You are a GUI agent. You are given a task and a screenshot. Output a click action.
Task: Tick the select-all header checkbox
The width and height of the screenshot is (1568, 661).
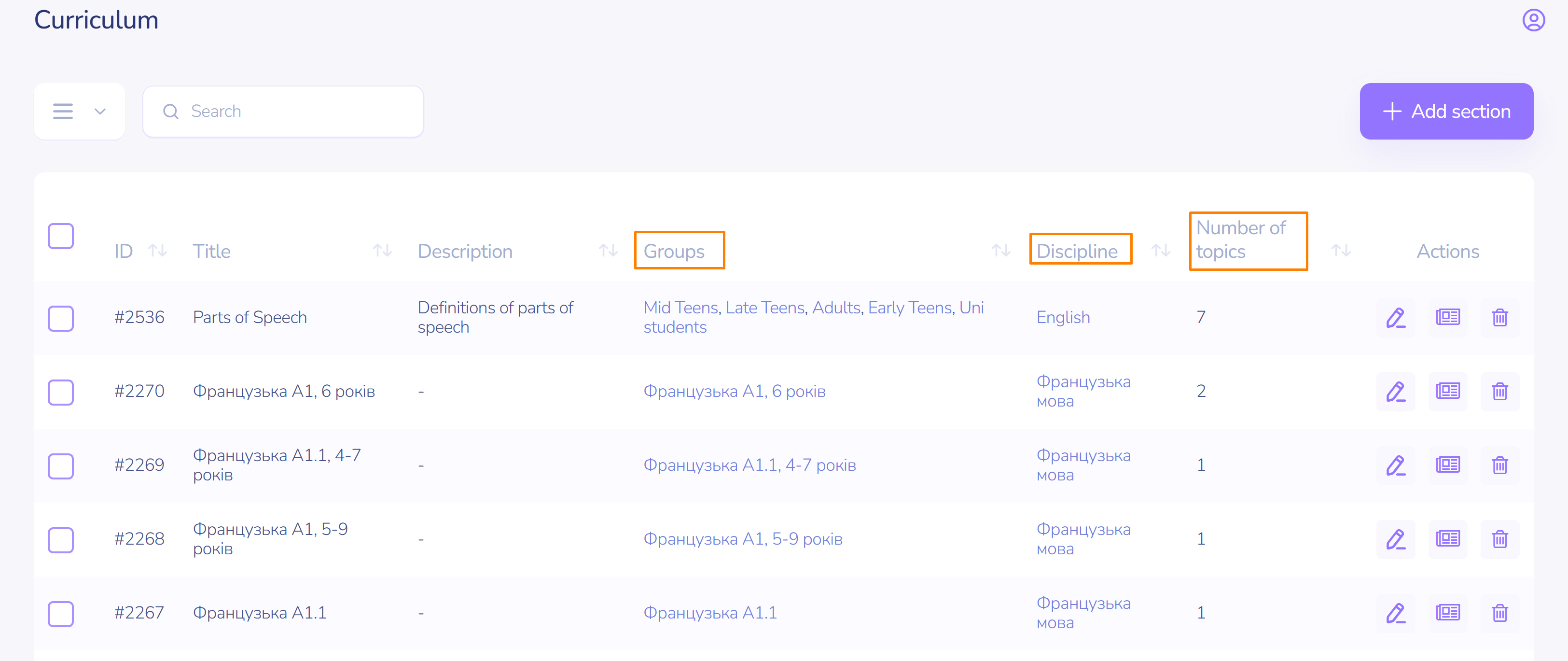point(61,237)
